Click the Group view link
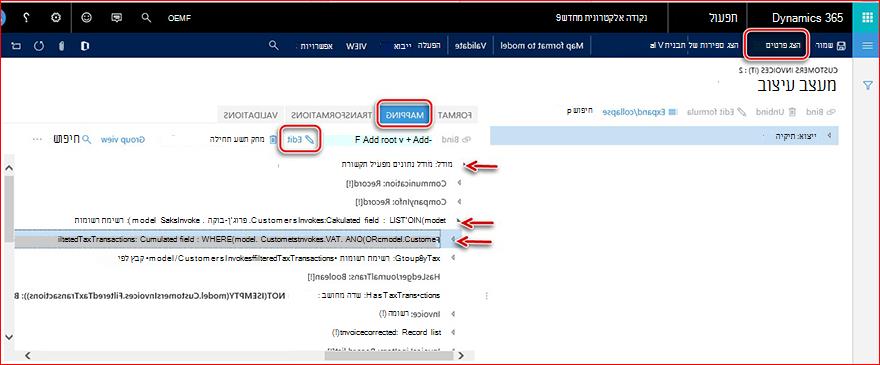This screenshot has width=880, height=365. tap(122, 139)
